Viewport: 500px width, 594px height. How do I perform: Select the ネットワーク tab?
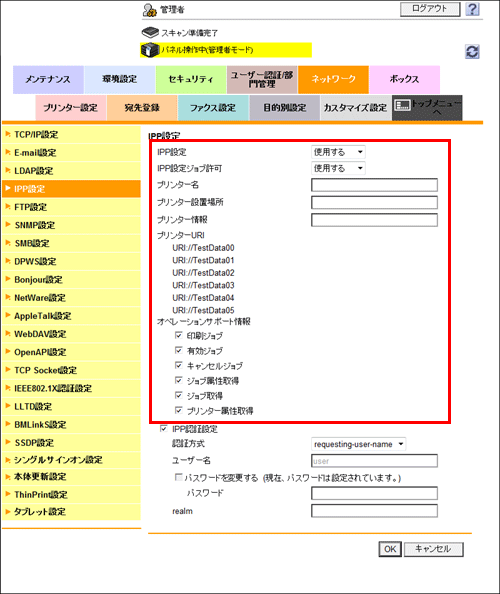click(333, 80)
